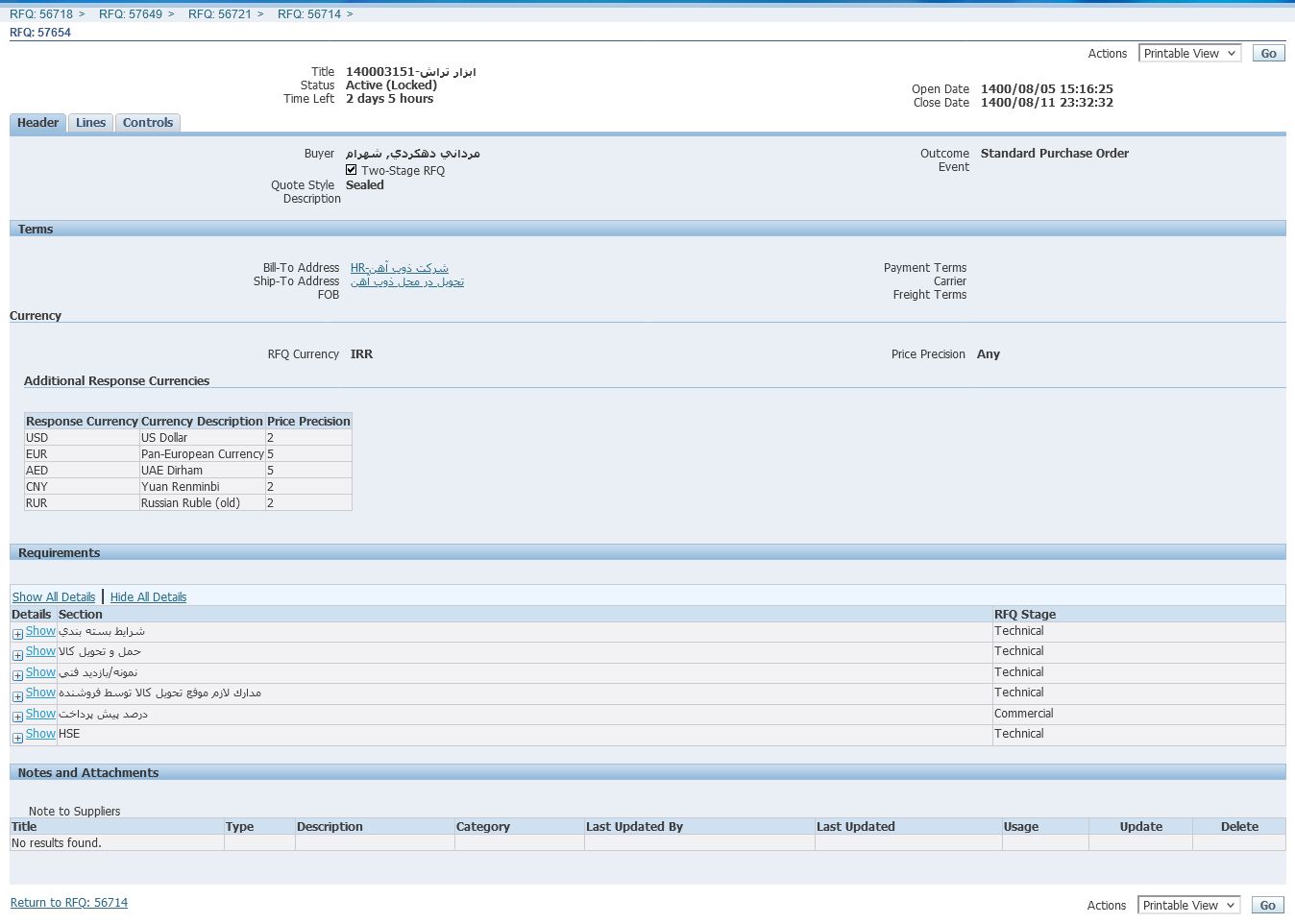Click the Standard Purchase Order outcome text
Viewport: 1295px width, 924px height.
tap(1055, 154)
